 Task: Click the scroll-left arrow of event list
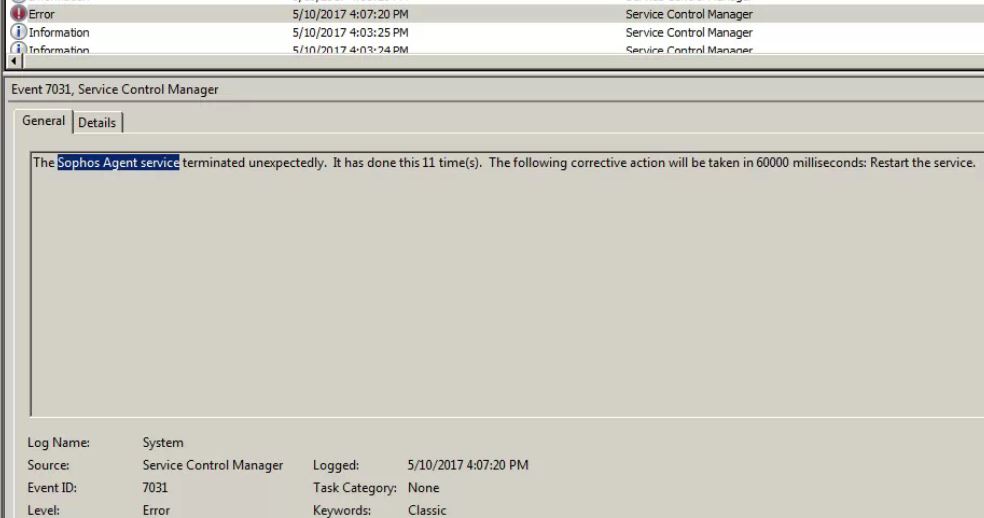click(x=14, y=61)
